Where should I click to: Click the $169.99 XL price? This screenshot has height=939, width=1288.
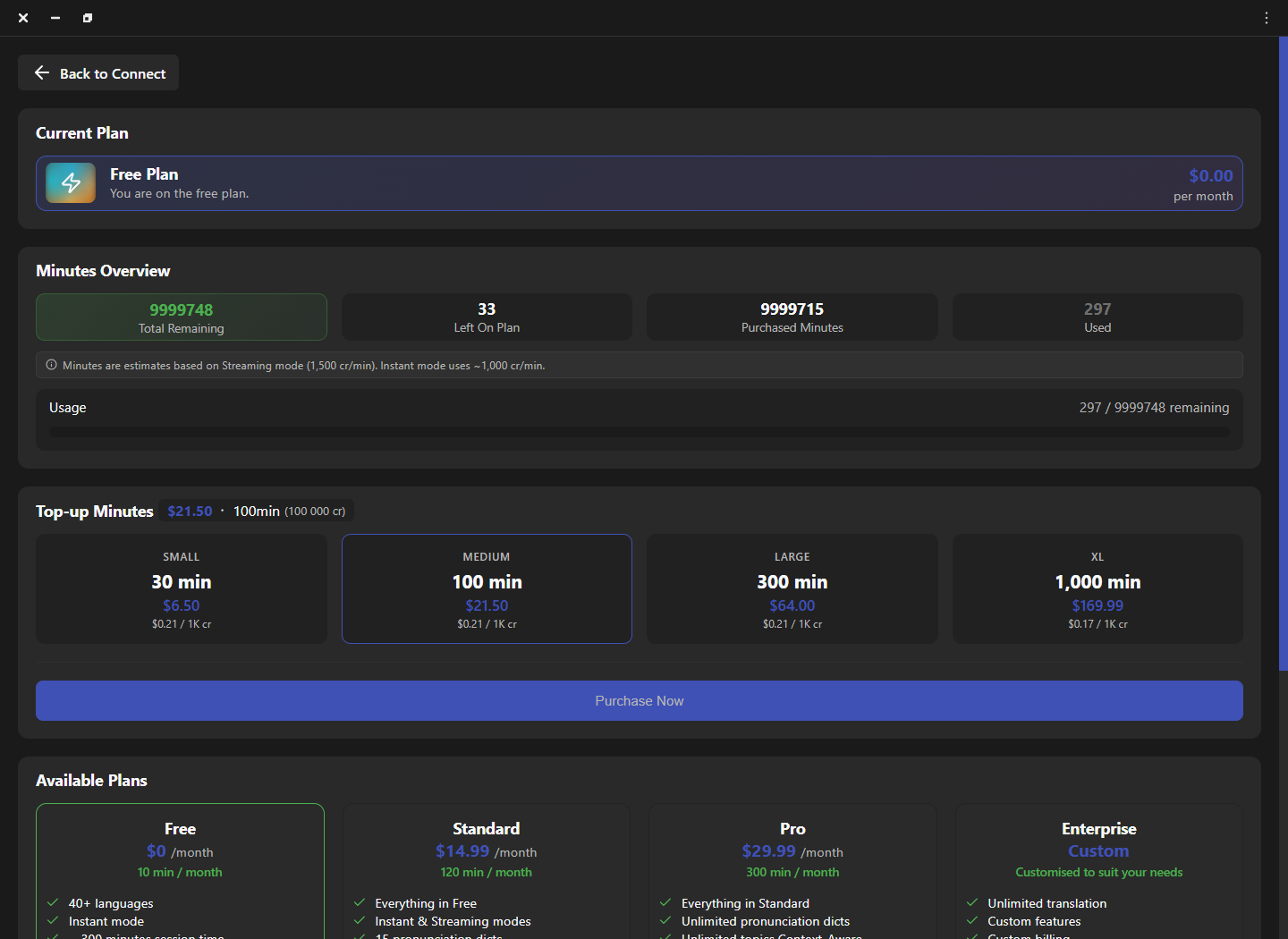1097,605
